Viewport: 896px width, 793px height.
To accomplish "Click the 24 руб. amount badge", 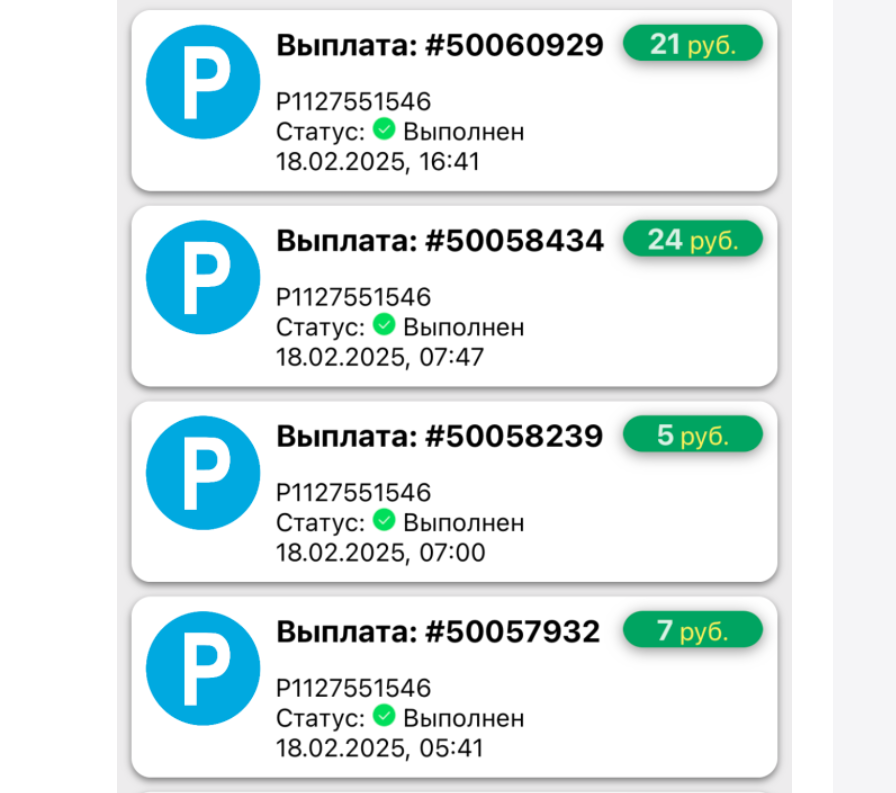I will point(692,239).
